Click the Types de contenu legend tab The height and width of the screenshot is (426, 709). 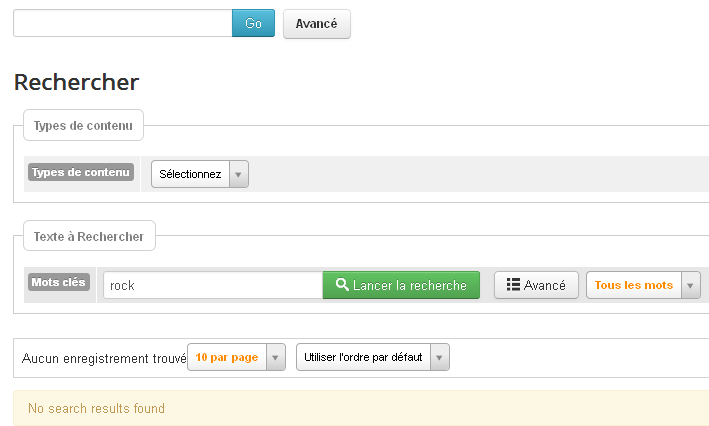[x=83, y=125]
